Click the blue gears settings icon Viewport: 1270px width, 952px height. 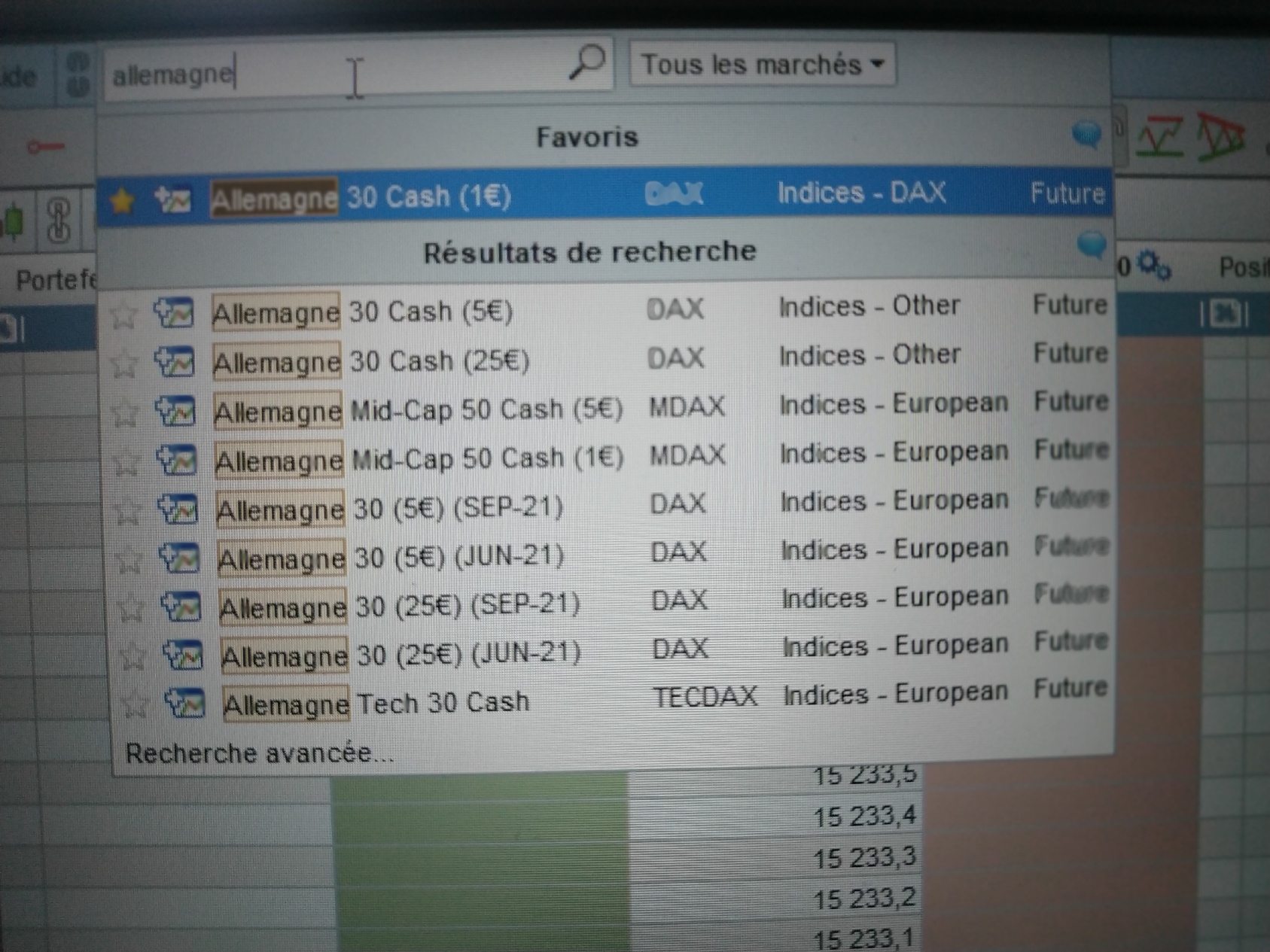click(x=1153, y=265)
